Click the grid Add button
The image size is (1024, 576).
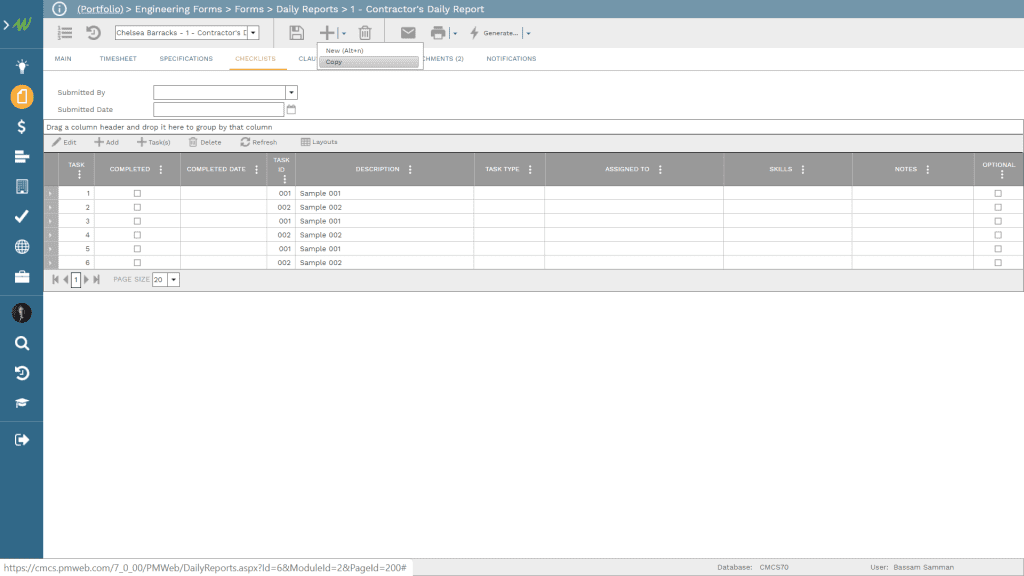[x=106, y=142]
